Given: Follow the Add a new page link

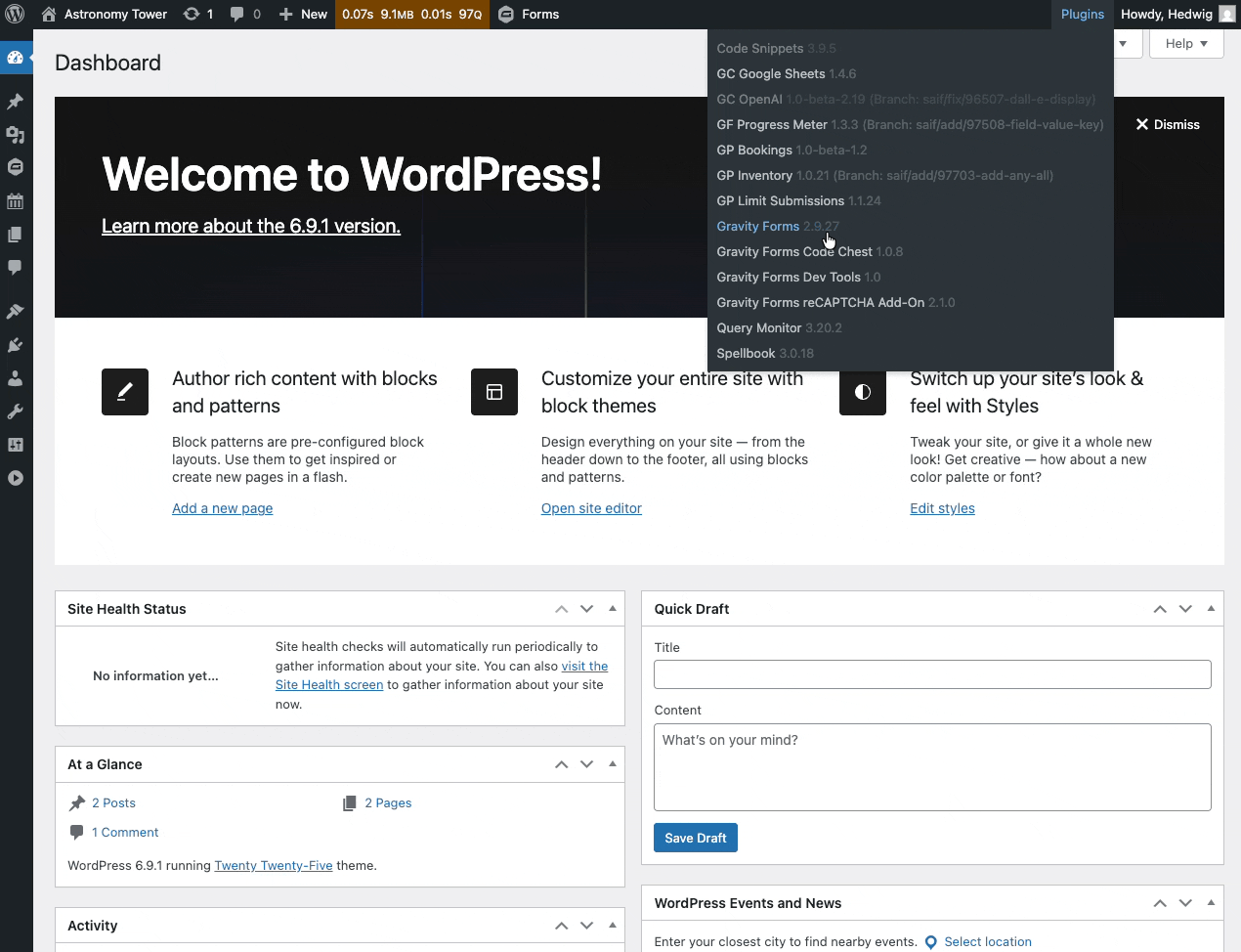Looking at the screenshot, I should [222, 508].
